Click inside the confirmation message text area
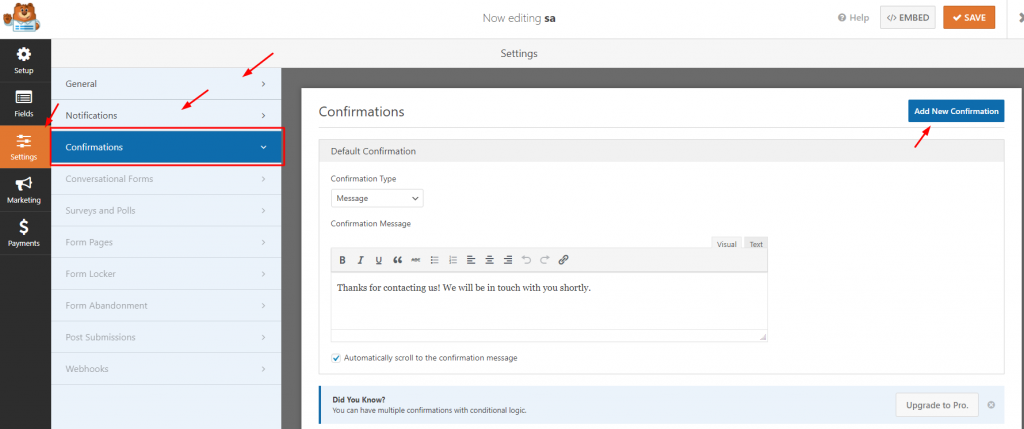1024x429 pixels. (x=549, y=301)
